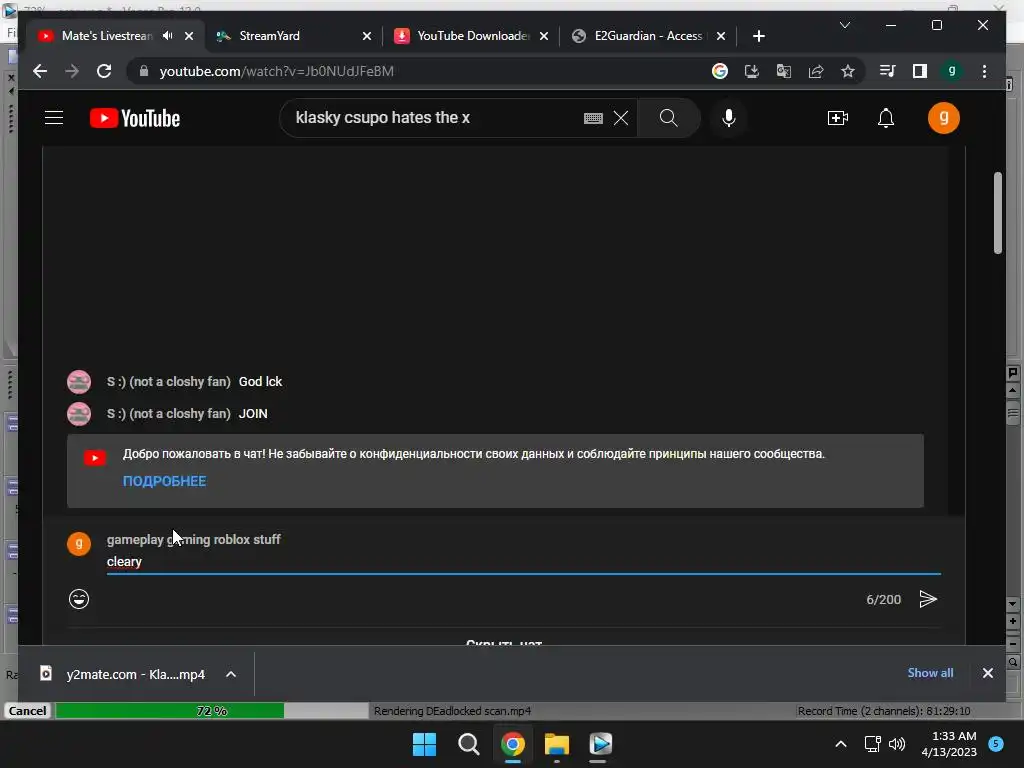Open a new browser tab
The height and width of the screenshot is (768, 1024).
pos(758,36)
